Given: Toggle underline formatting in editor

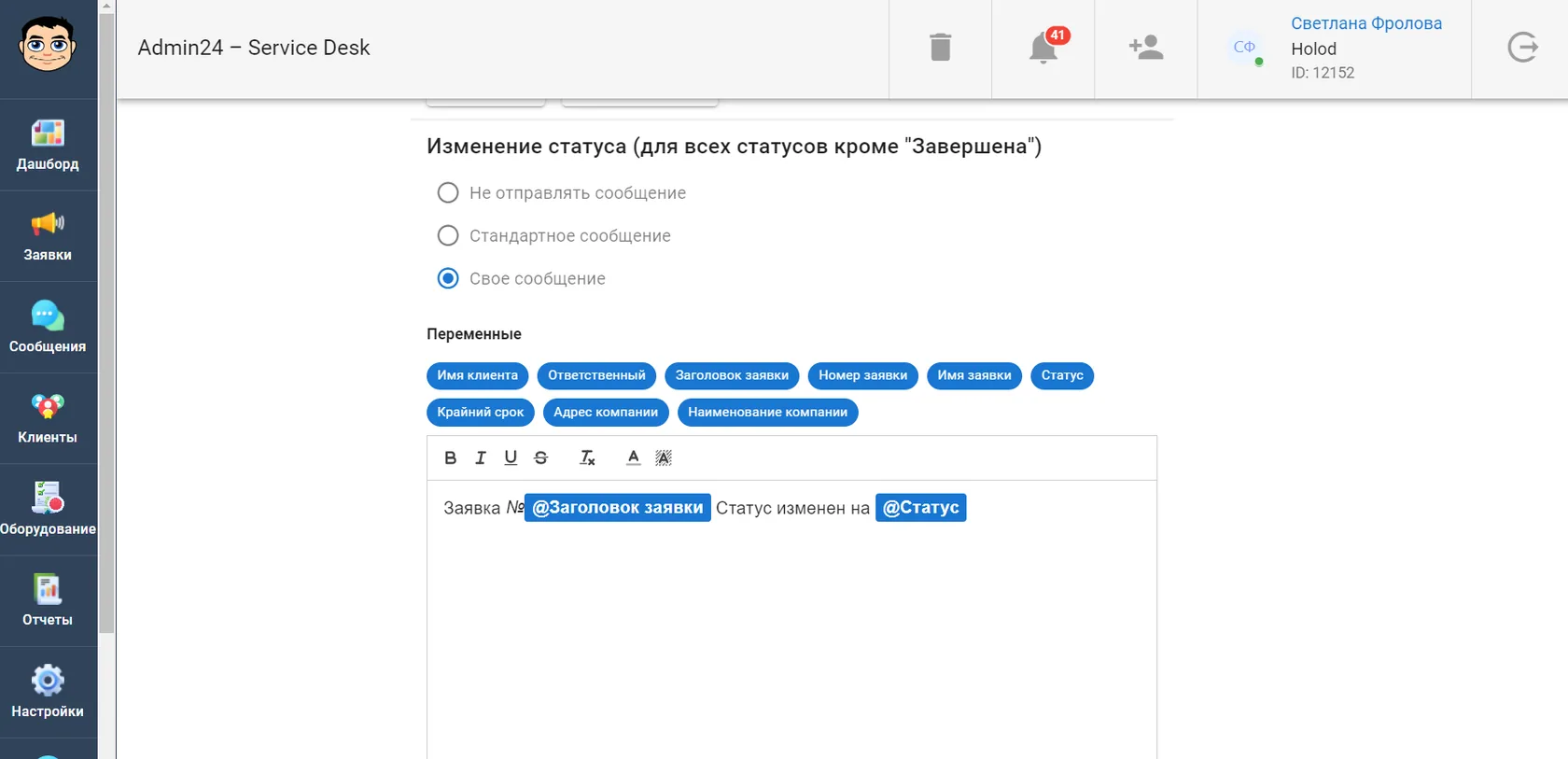Looking at the screenshot, I should 511,457.
